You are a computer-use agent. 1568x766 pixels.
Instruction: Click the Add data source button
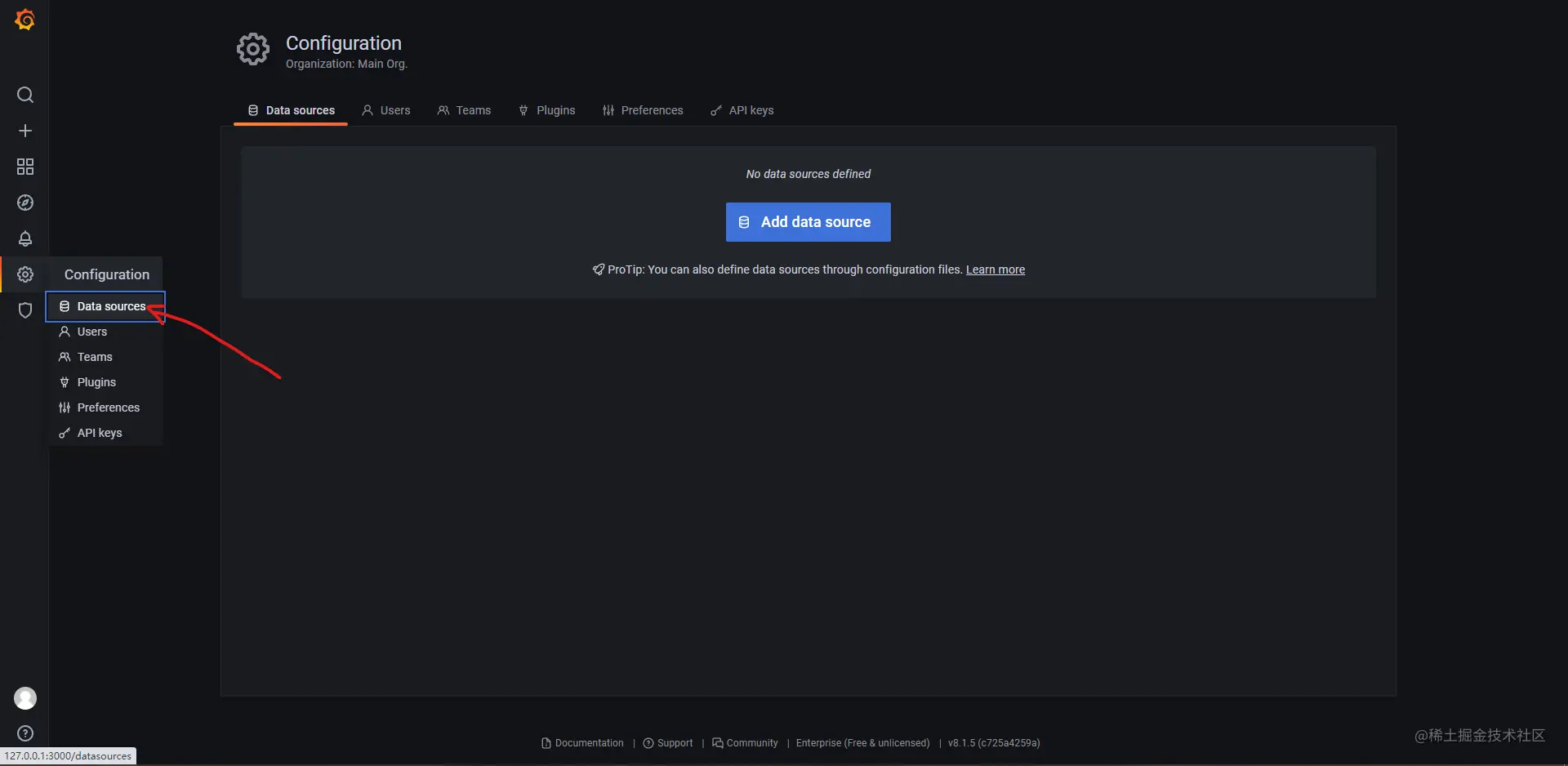tap(808, 222)
